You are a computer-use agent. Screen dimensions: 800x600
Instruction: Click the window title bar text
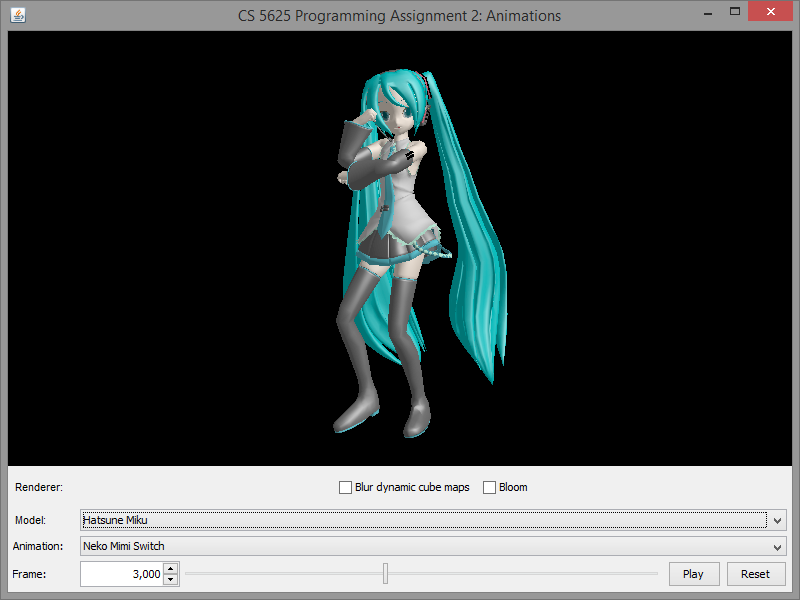pos(399,15)
